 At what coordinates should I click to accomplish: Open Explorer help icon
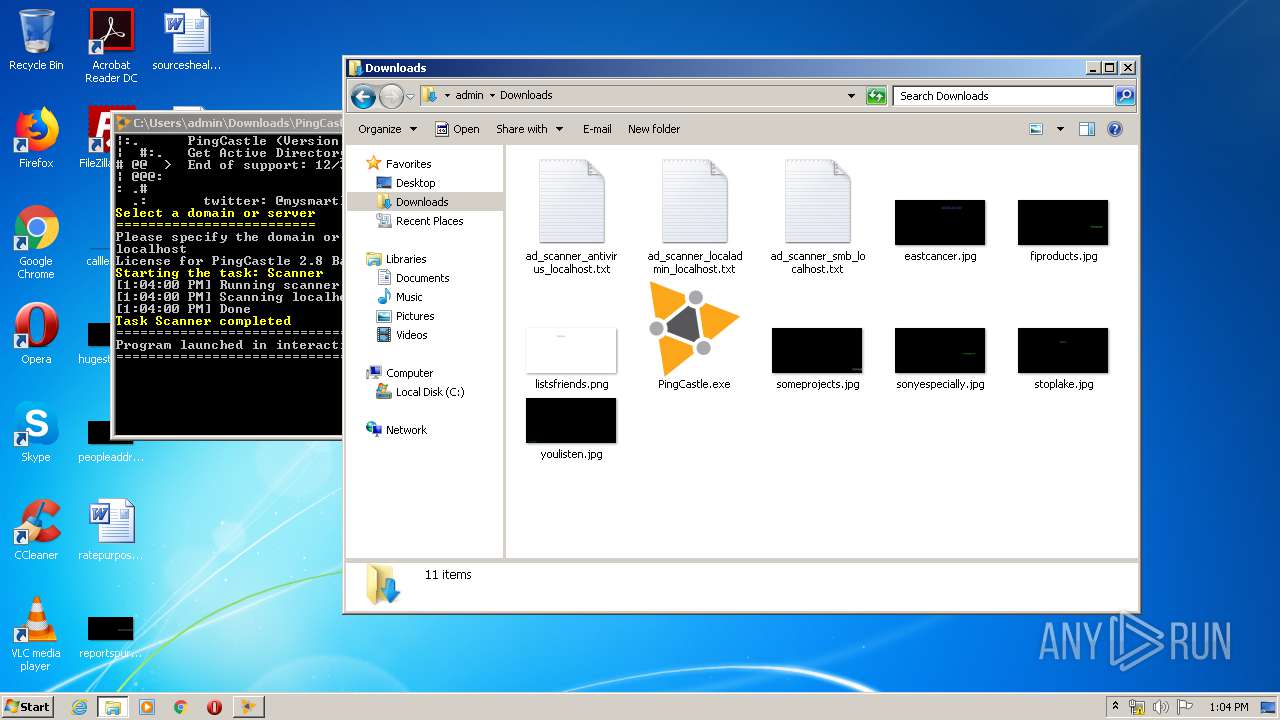[x=1115, y=129]
